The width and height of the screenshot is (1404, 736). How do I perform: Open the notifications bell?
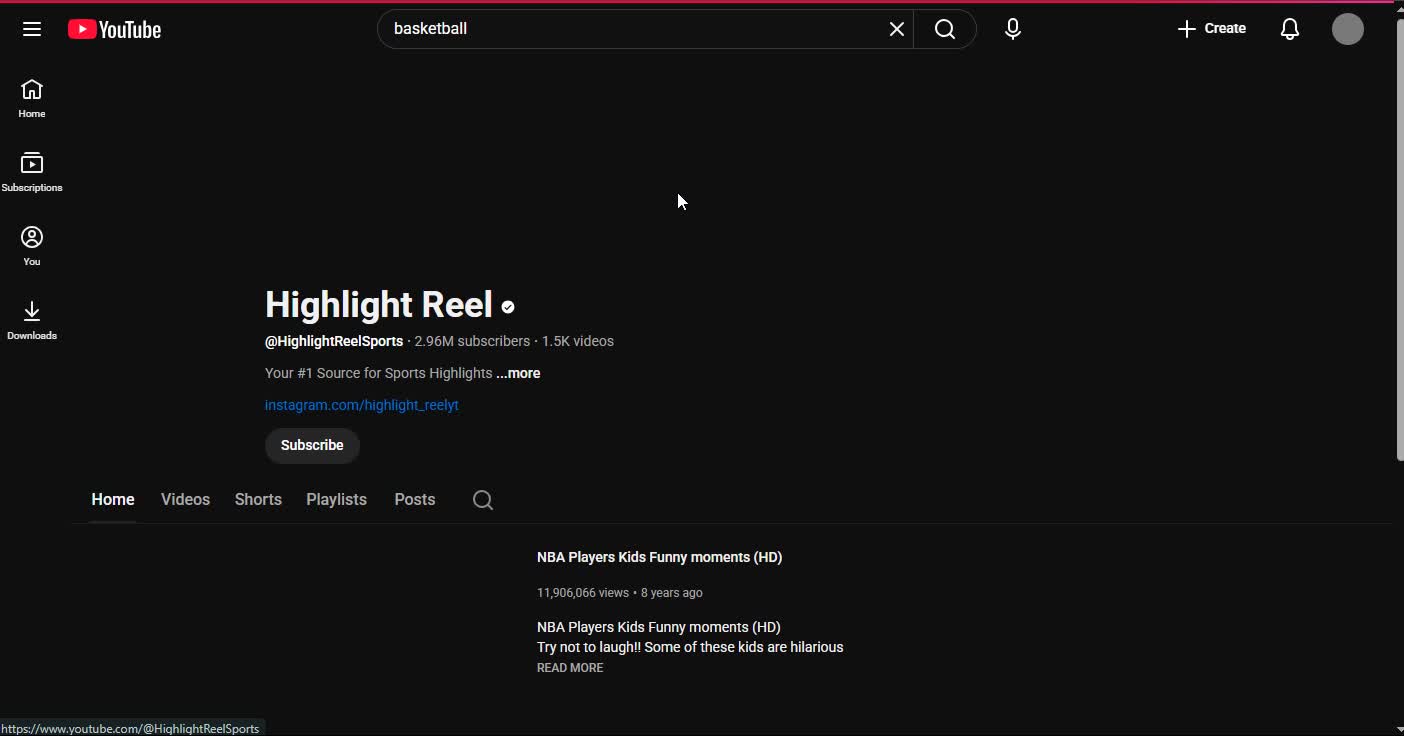[x=1289, y=29]
